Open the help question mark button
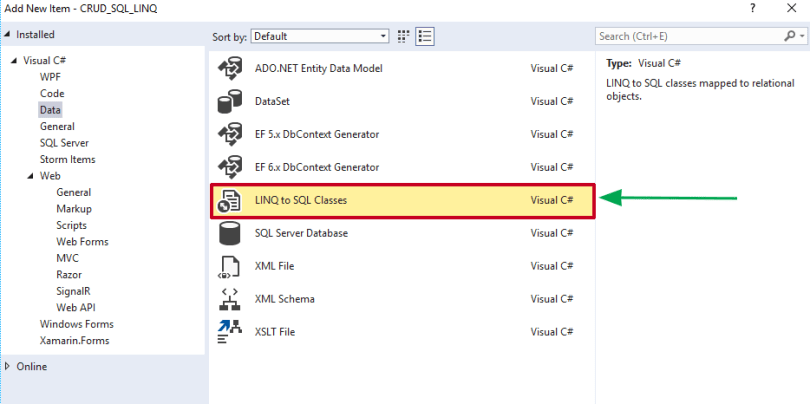The height and width of the screenshot is (404, 810). (754, 8)
